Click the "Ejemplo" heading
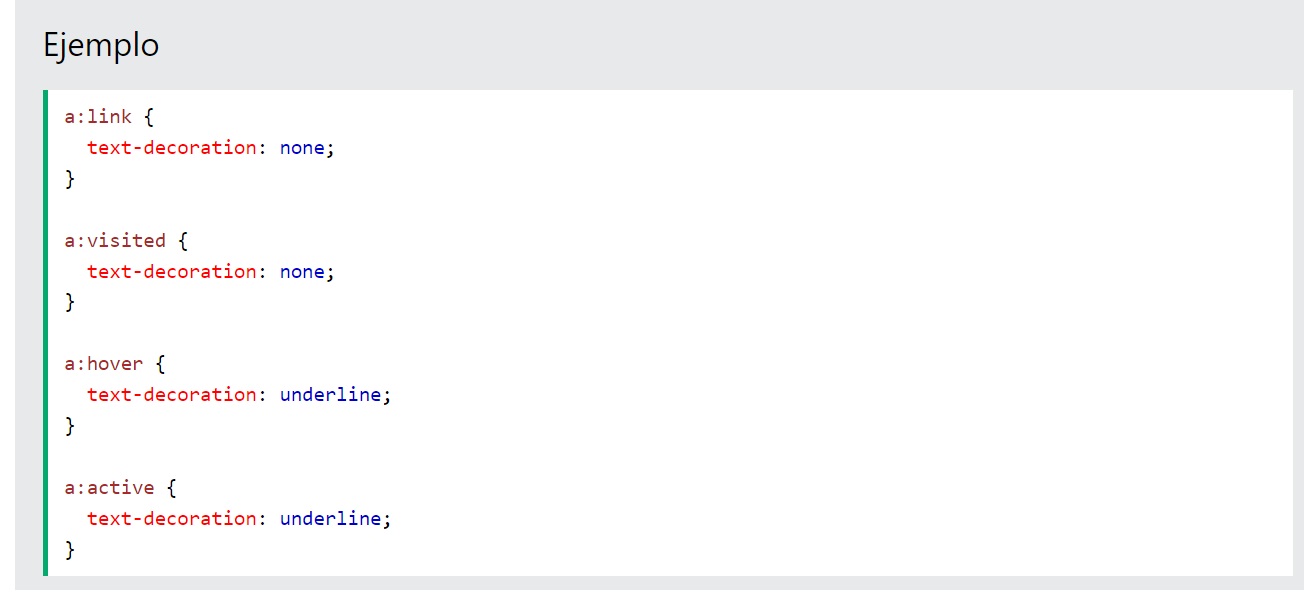 (101, 46)
